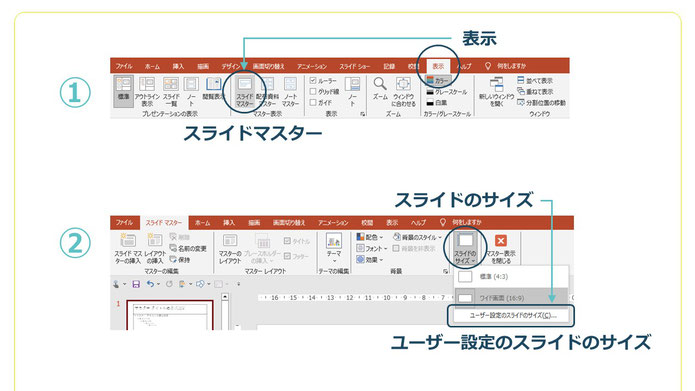Click マスター表示を閉じる close master view
This screenshot has height=391, width=695.
(501, 249)
